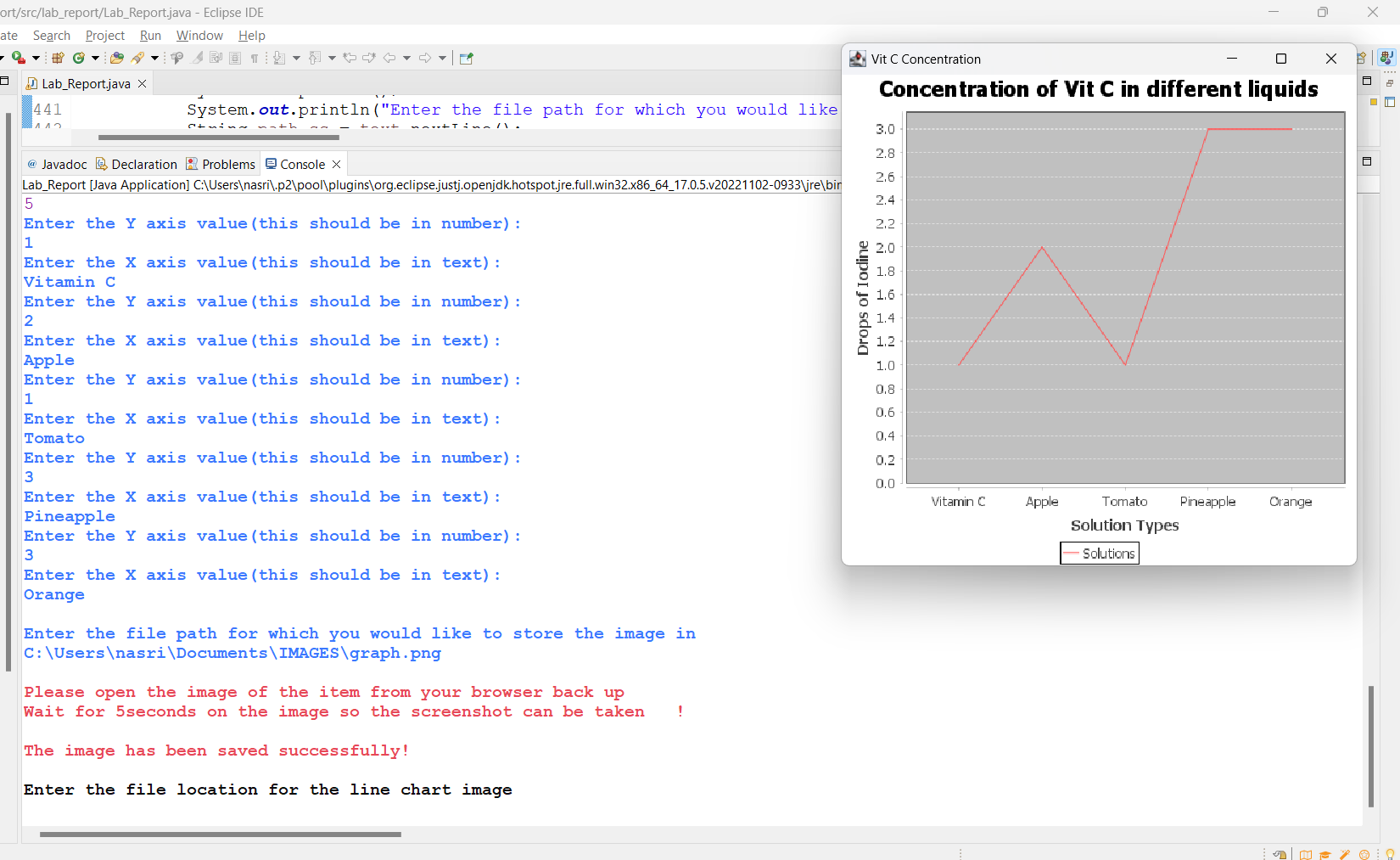Click the Open Task search pen icon

point(137,58)
